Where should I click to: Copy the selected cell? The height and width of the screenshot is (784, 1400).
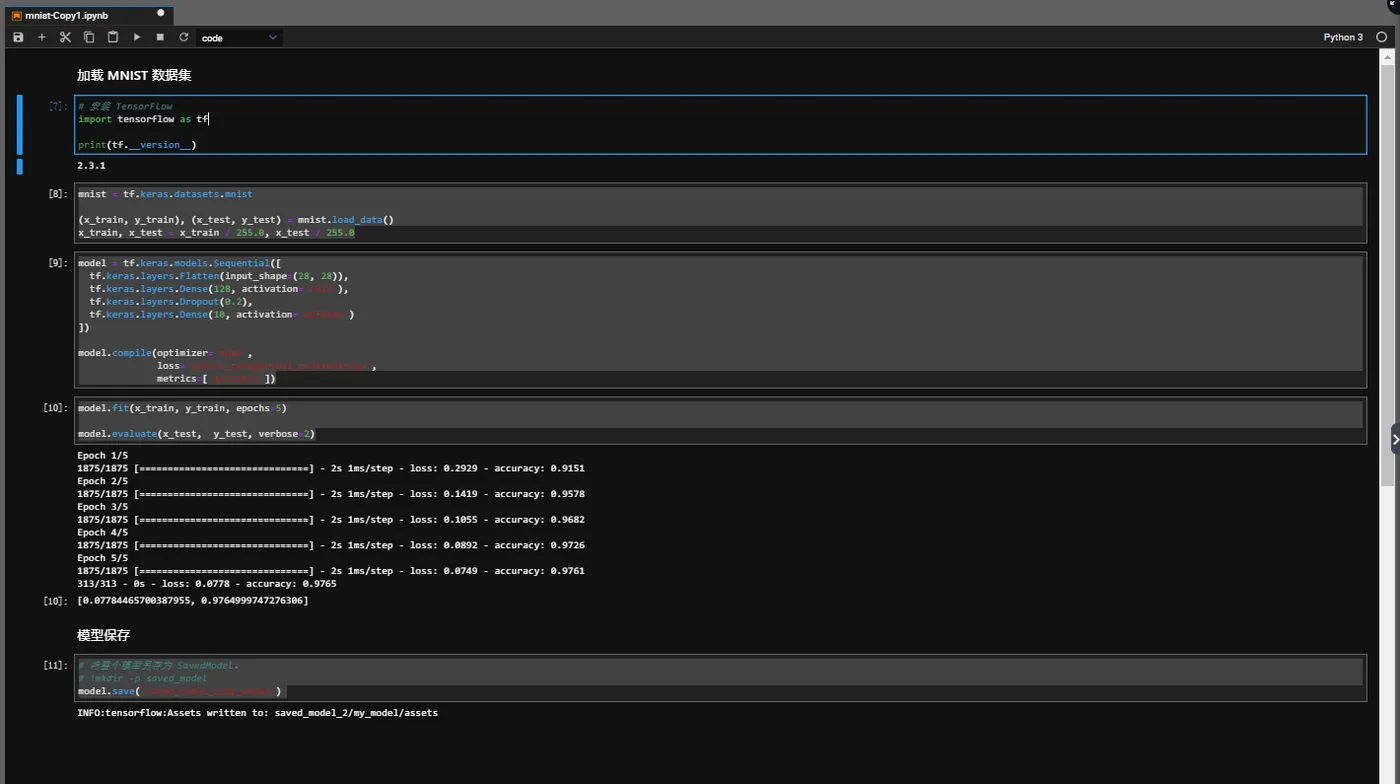click(x=89, y=37)
